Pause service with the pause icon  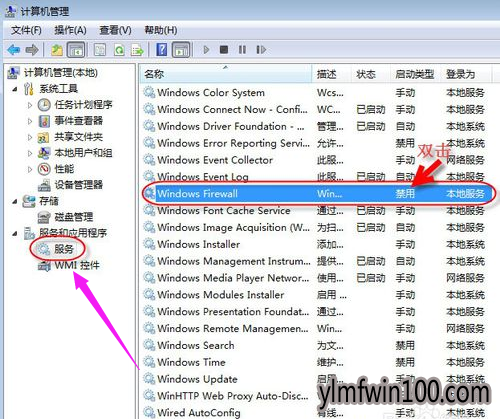coord(242,50)
